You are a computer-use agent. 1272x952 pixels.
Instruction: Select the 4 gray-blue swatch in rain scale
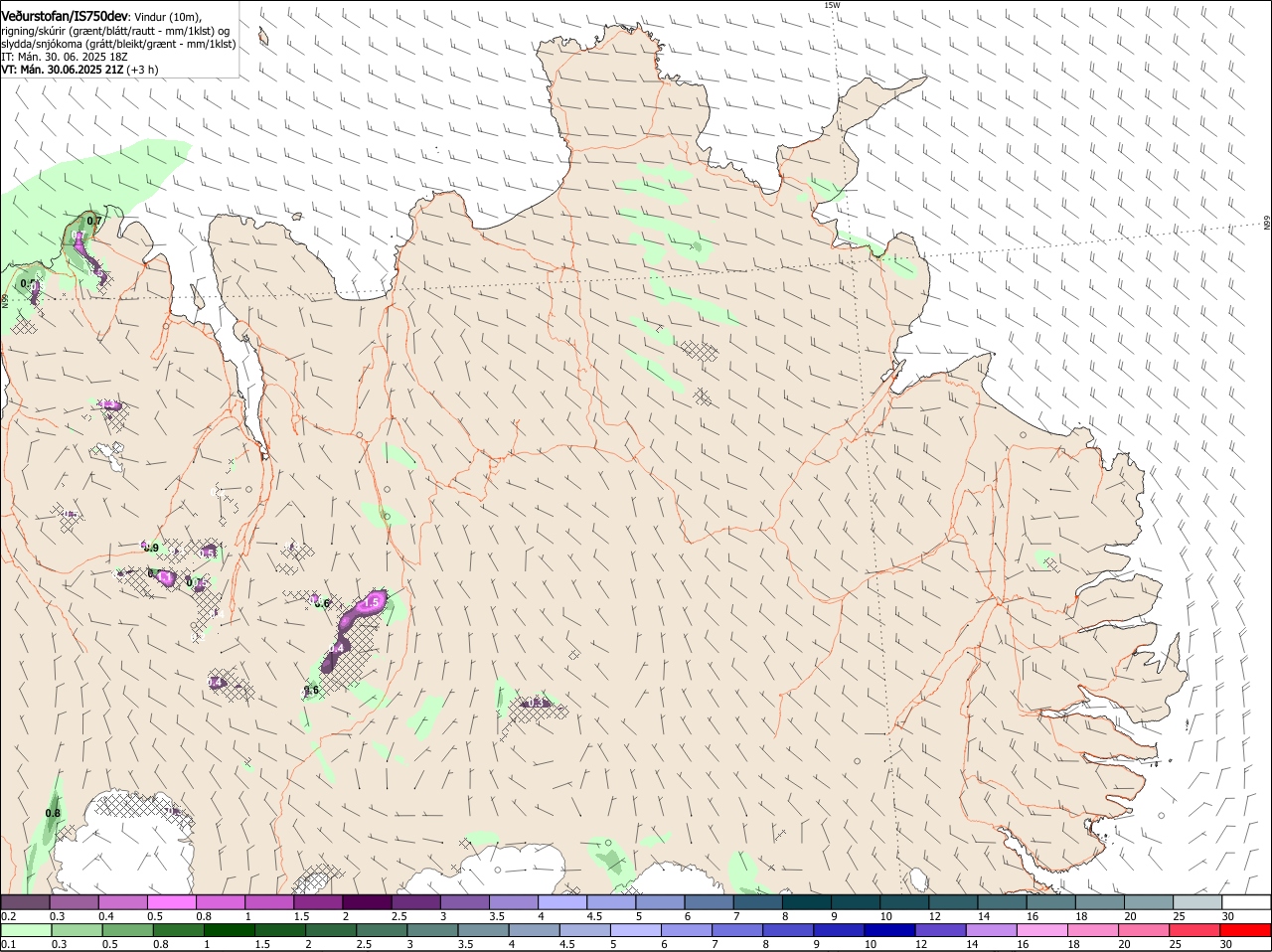point(534,930)
